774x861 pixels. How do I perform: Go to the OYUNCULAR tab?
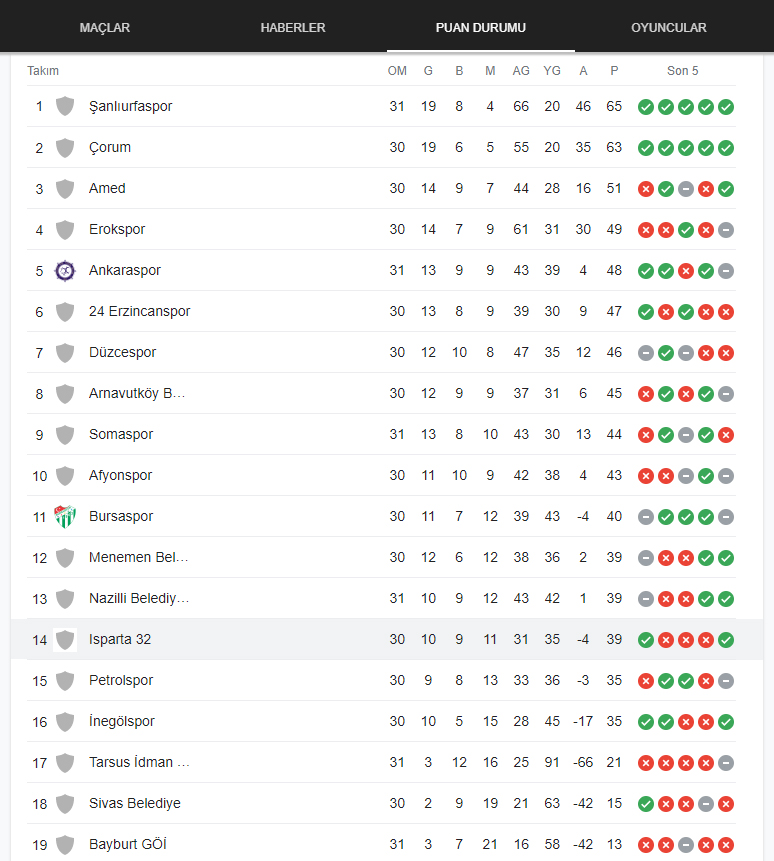pos(669,27)
